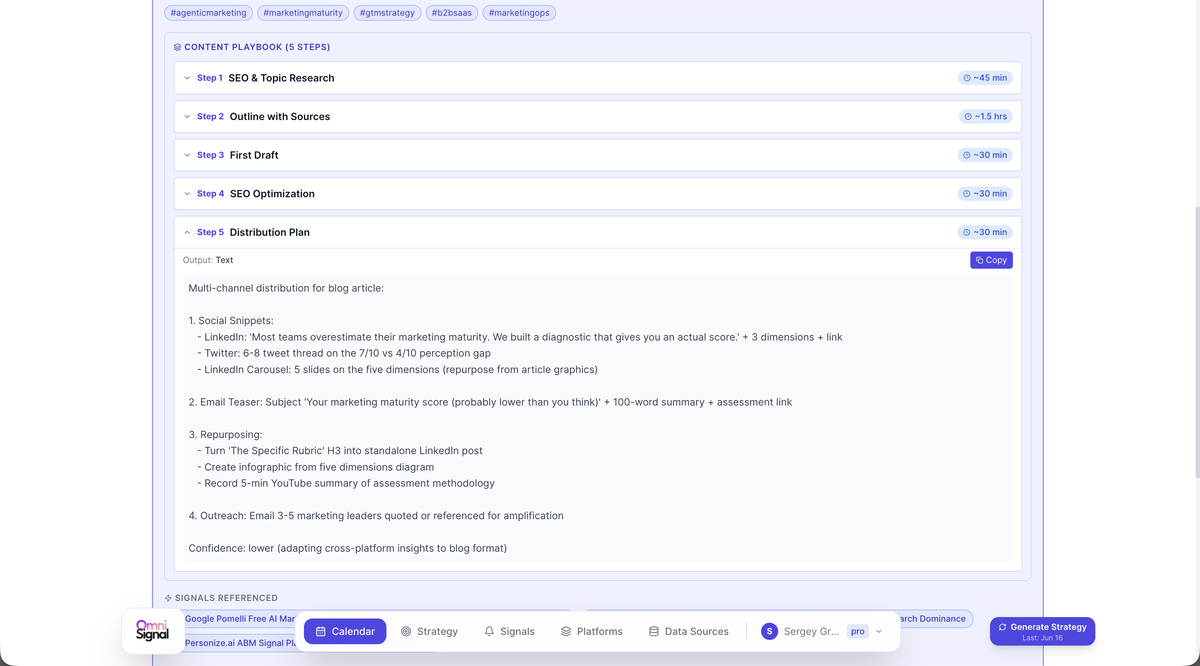Click the Outreach line in output

pyautogui.click(x=376, y=516)
